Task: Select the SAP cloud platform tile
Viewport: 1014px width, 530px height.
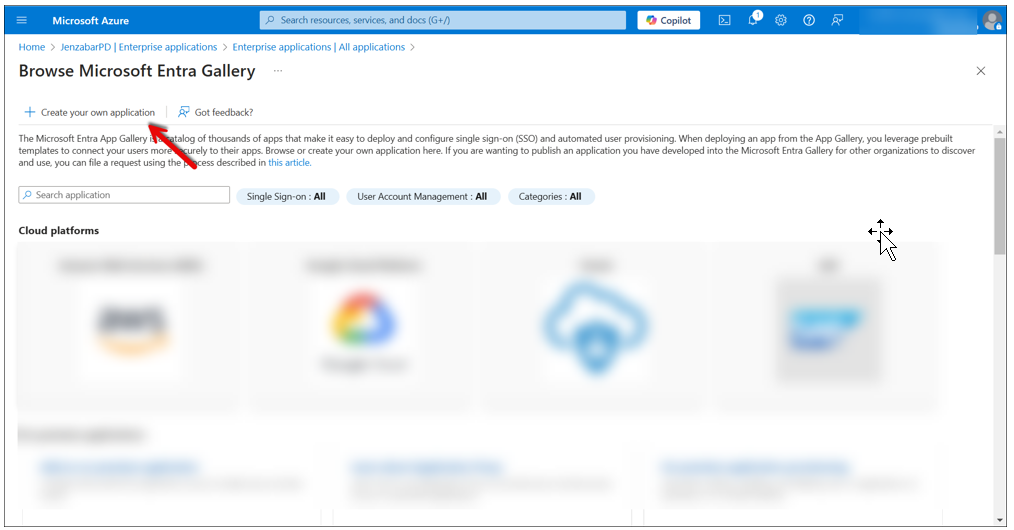Action: point(828,326)
